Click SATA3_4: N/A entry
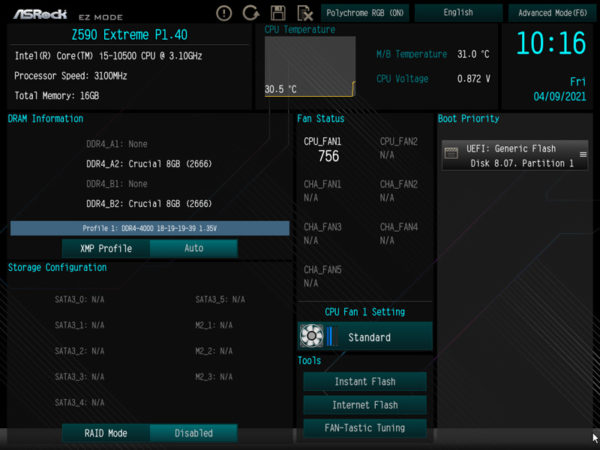The height and width of the screenshot is (450, 600). point(79,403)
